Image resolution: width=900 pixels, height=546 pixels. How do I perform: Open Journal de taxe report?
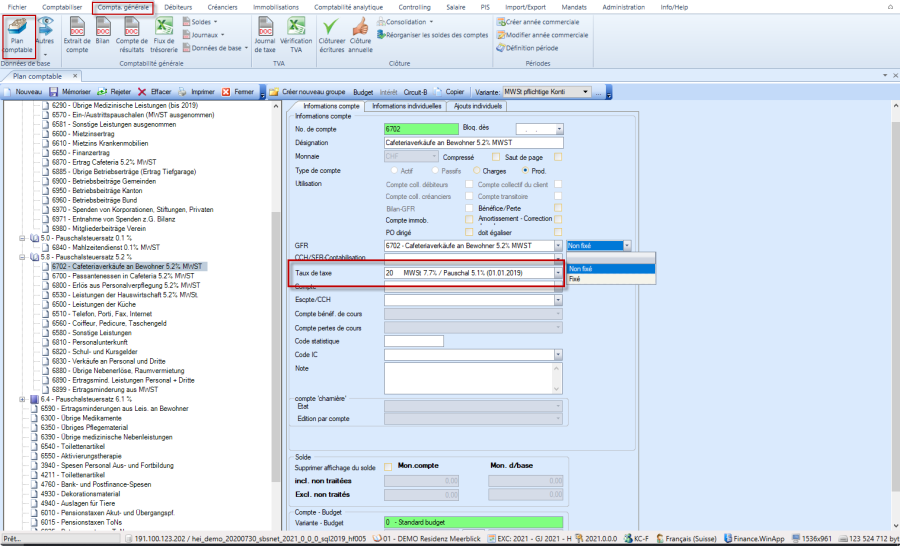(x=265, y=36)
